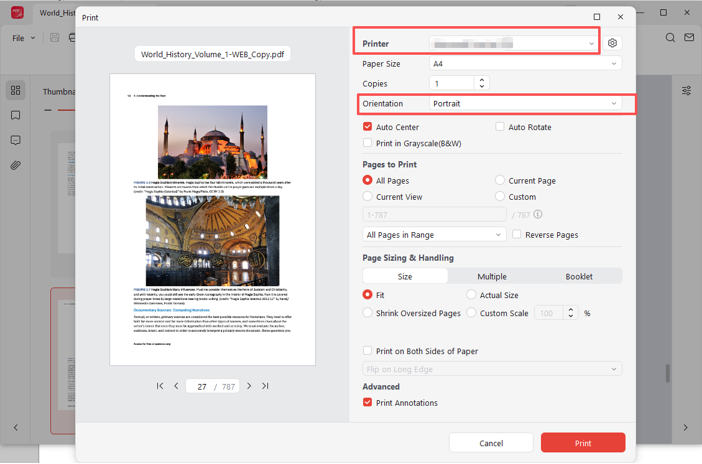Screen dimensions: 702x464
Task: Switch to the Multiple tab
Action: 491,276
